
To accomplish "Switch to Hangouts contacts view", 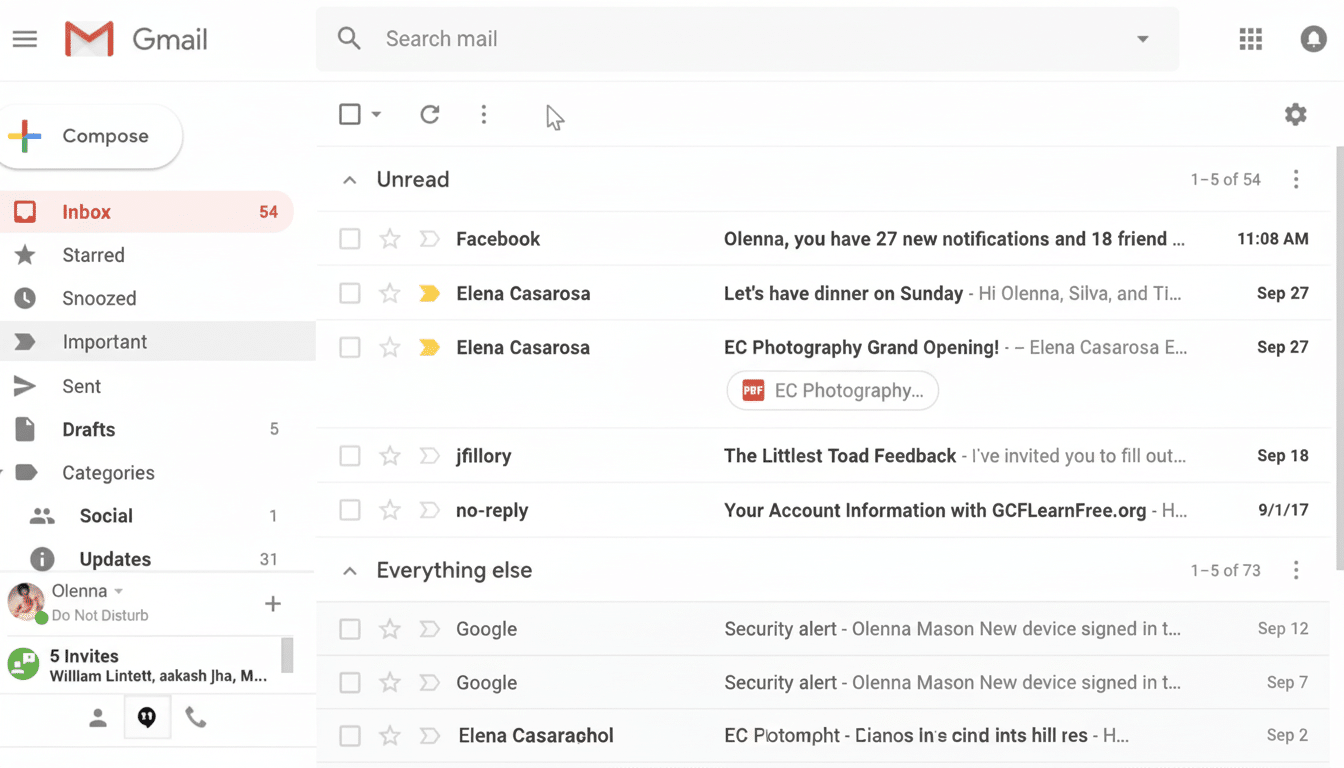I will tap(97, 717).
